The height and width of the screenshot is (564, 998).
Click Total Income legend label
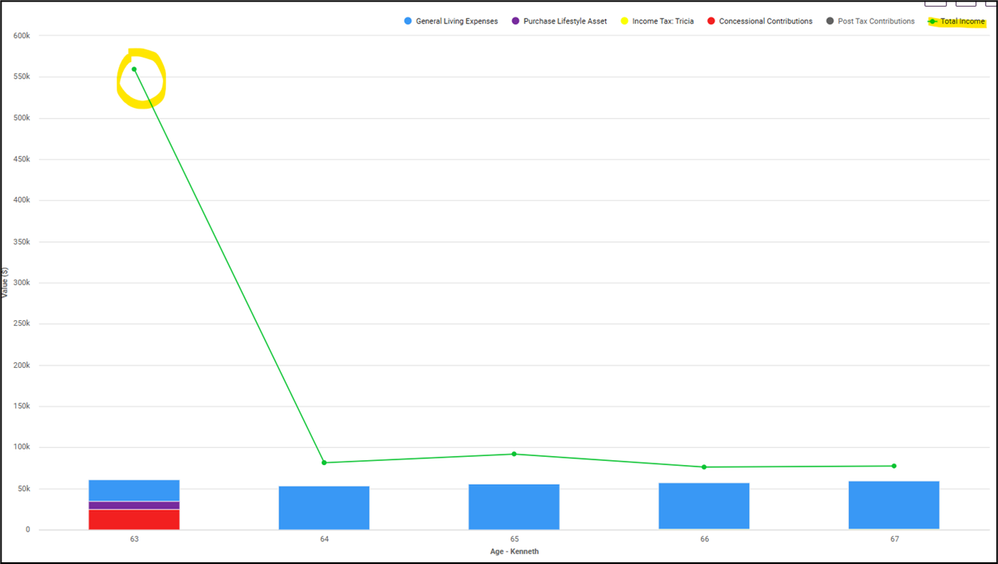(961, 21)
